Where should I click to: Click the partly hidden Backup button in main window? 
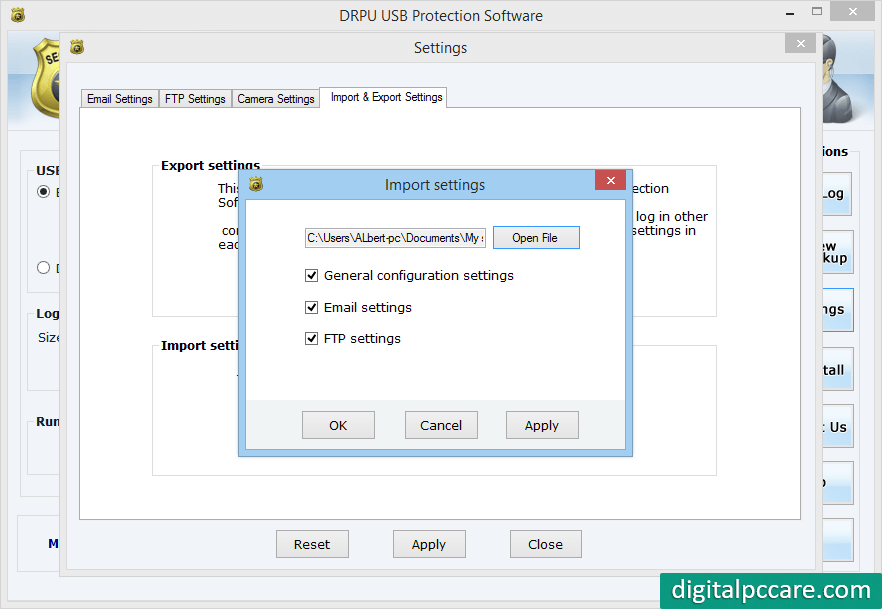[838, 252]
